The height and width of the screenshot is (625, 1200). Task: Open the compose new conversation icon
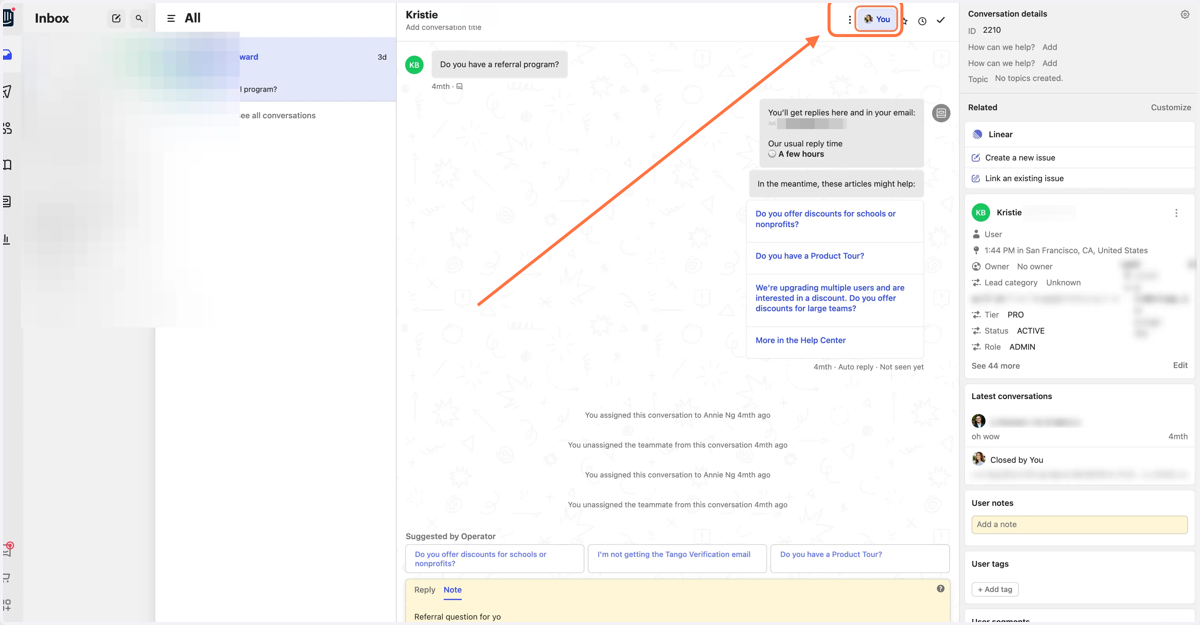[x=116, y=18]
